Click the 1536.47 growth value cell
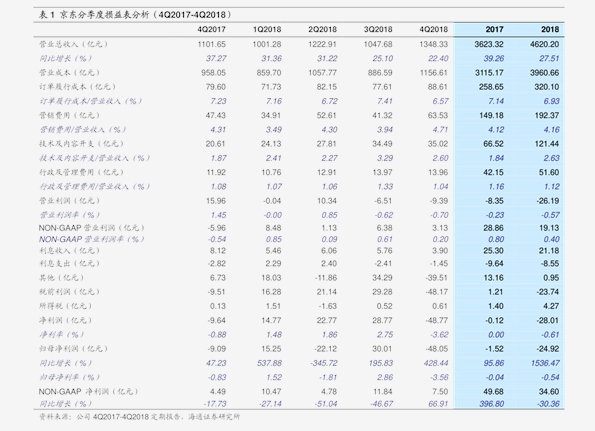Screen dimensions: 595x431 [x=545, y=363]
